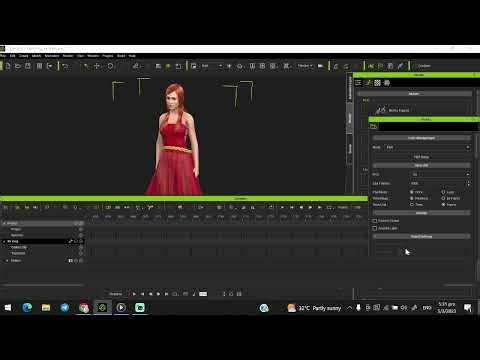Image resolution: width=480 pixels, height=360 pixels.
Task: Open the Plugins menu
Action: point(108,56)
